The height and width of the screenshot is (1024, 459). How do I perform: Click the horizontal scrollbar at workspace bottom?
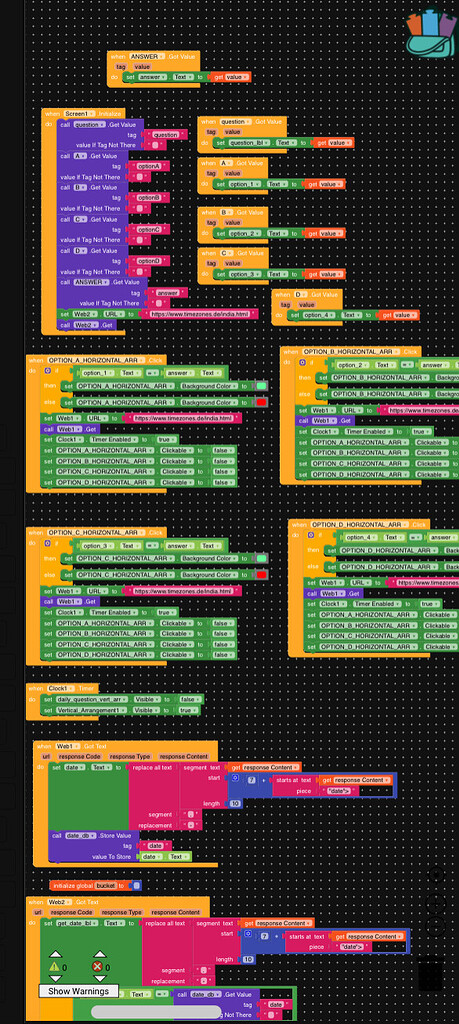(156, 1012)
